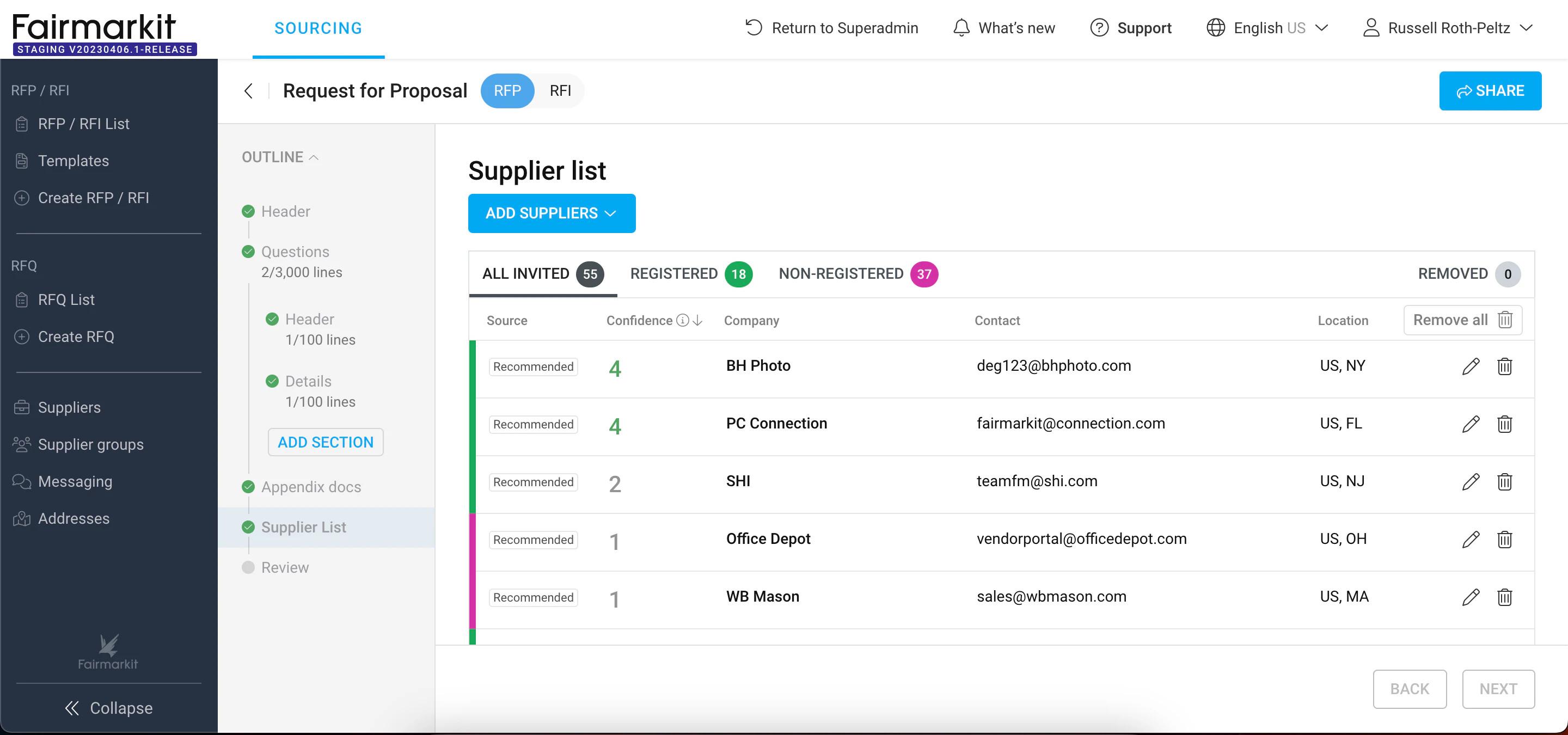Collapse the navigation sidebar

coord(108,708)
